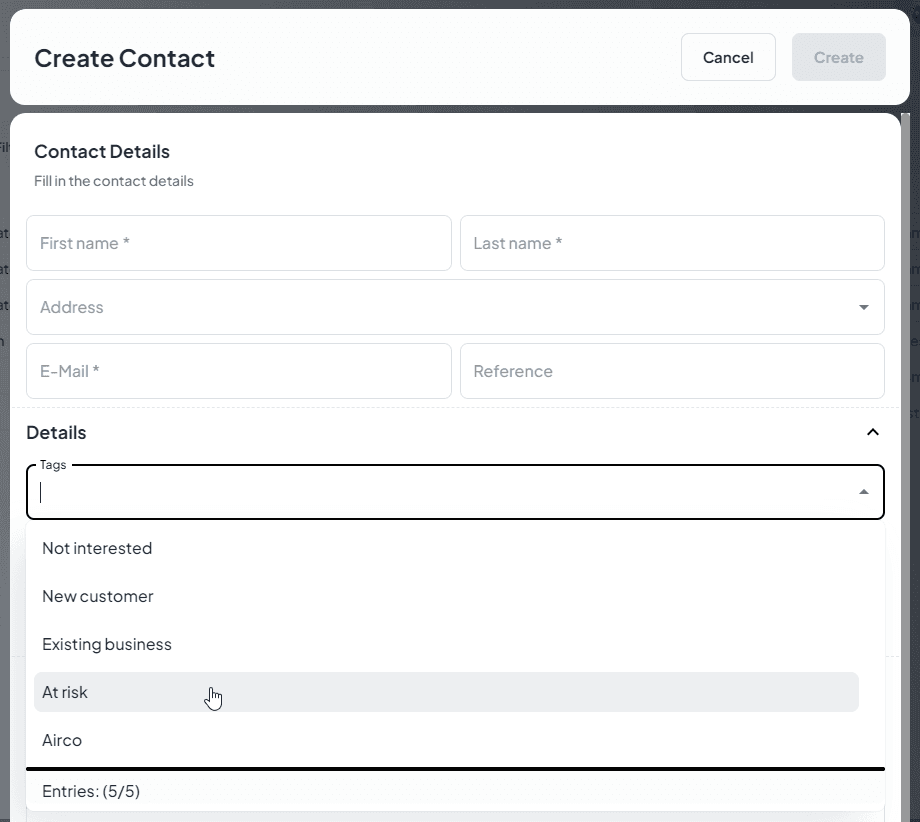Collapse the Details section chevron

click(872, 432)
